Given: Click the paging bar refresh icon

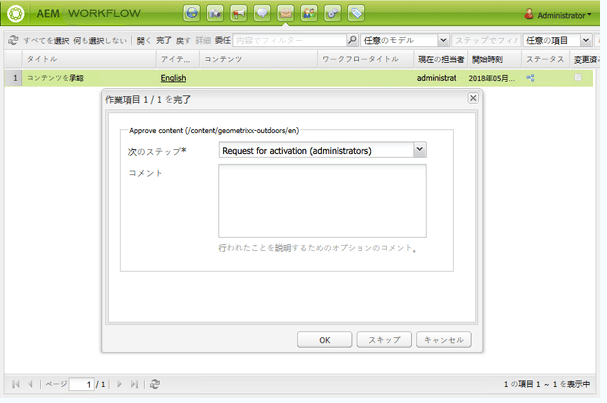Looking at the screenshot, I should point(155,384).
